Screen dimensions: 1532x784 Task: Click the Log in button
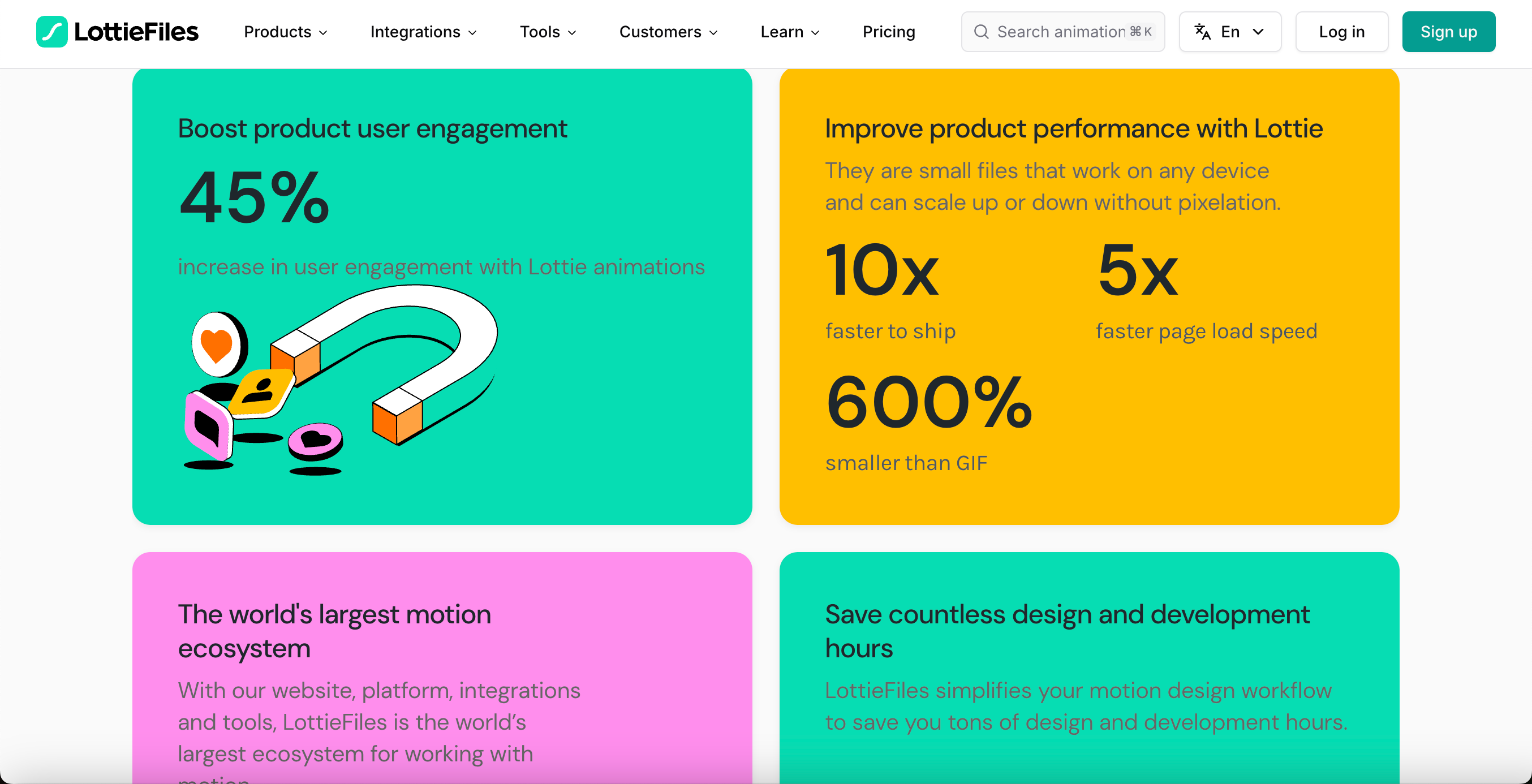(1342, 32)
